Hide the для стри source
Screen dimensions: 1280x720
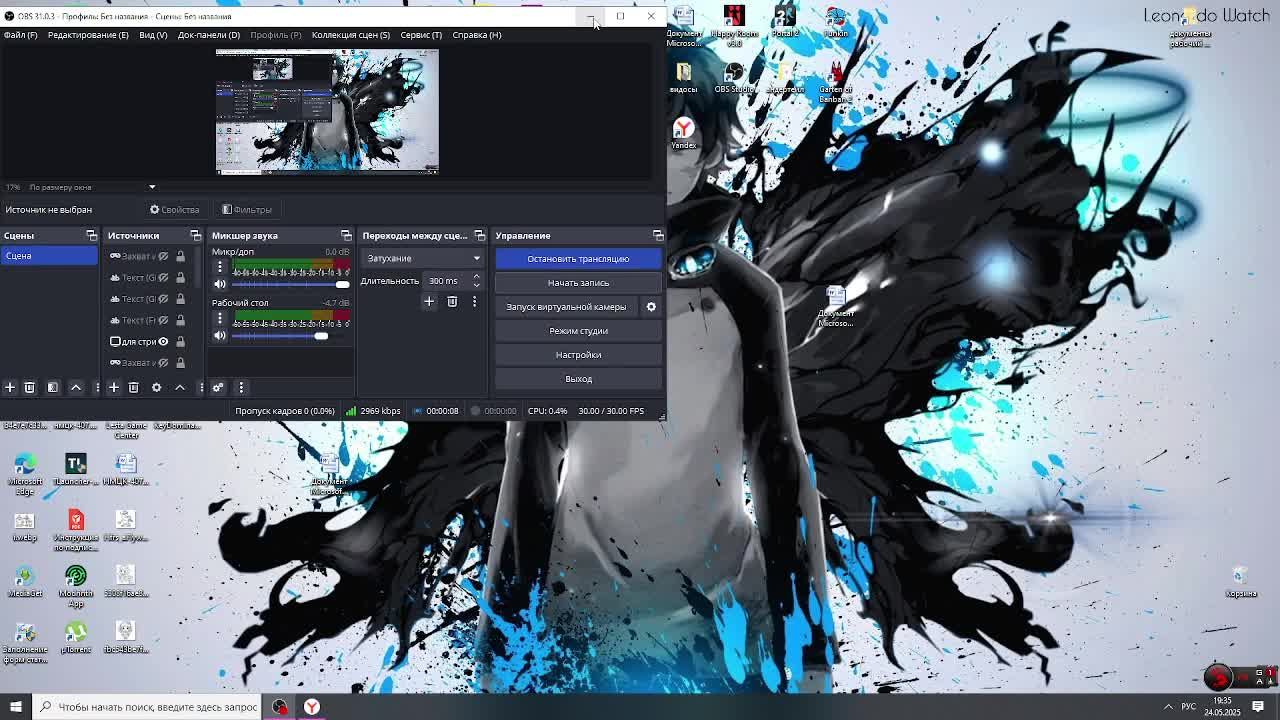pos(163,341)
